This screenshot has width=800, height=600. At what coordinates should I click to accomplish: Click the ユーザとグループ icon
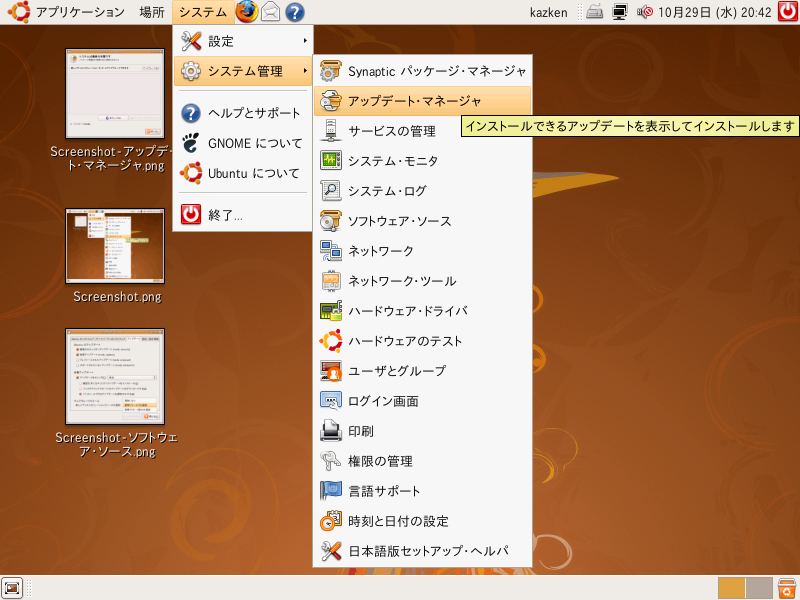coord(331,371)
